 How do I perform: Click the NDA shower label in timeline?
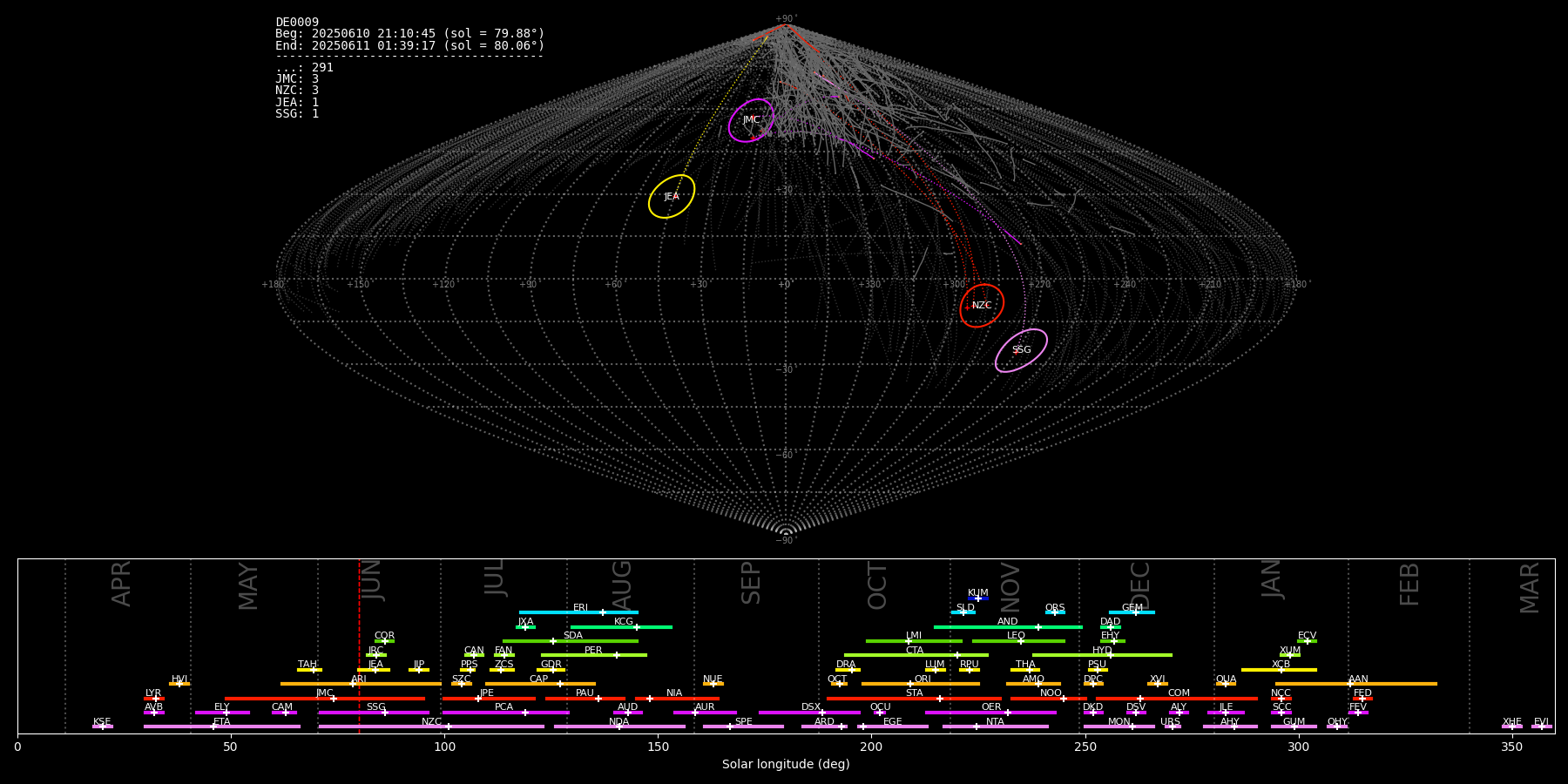pyautogui.click(x=618, y=722)
